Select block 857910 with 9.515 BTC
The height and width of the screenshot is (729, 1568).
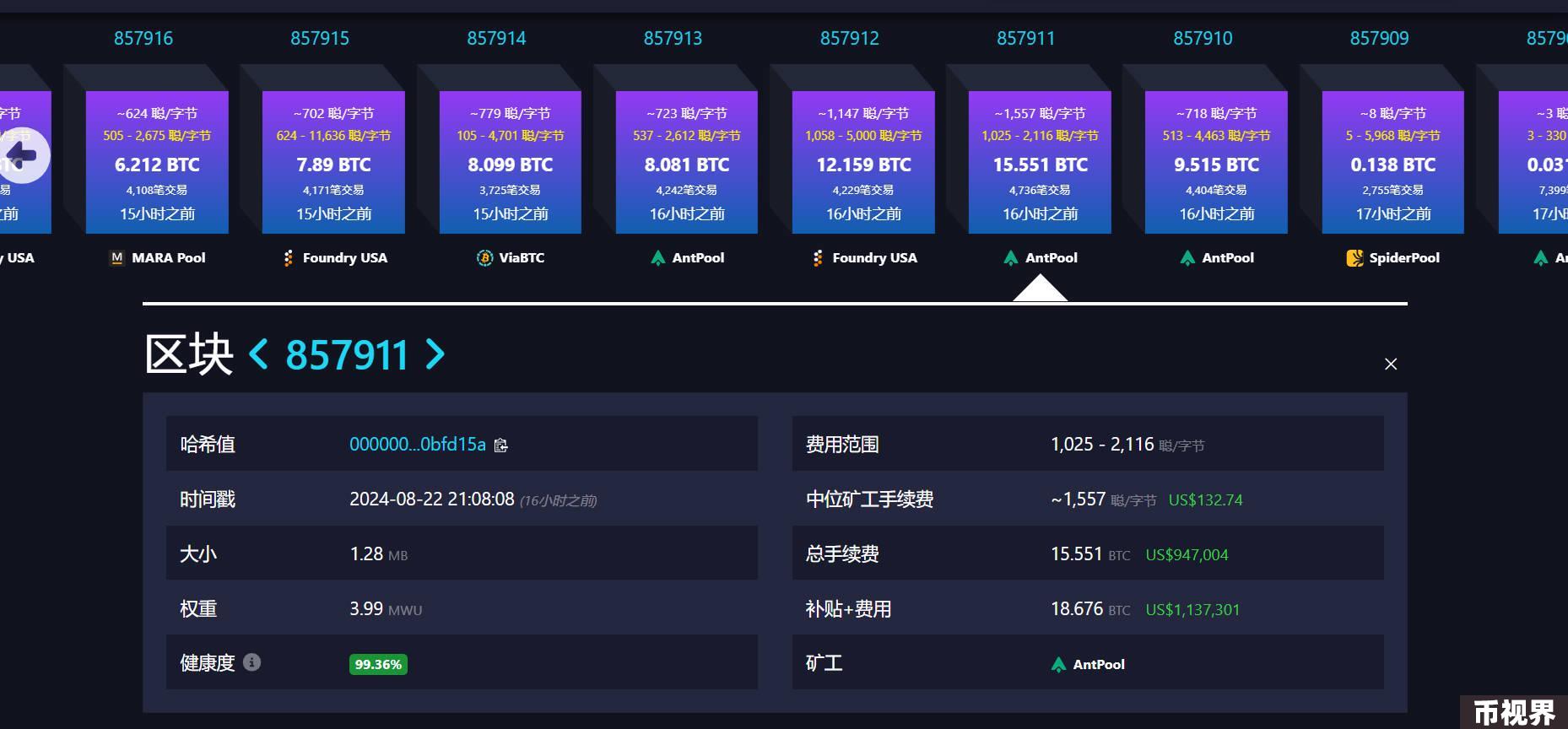point(1216,162)
